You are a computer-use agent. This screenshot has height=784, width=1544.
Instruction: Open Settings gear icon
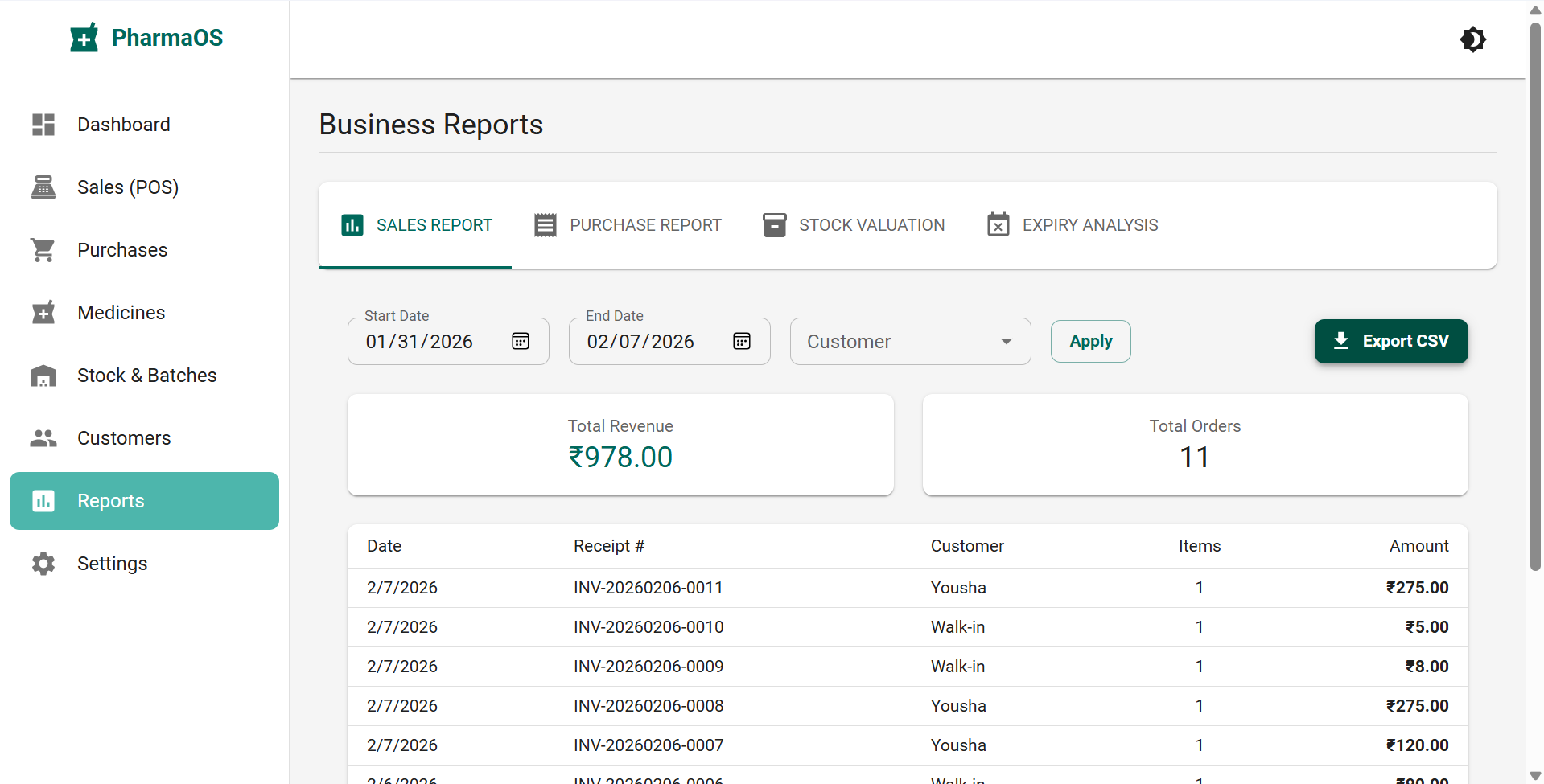point(43,564)
